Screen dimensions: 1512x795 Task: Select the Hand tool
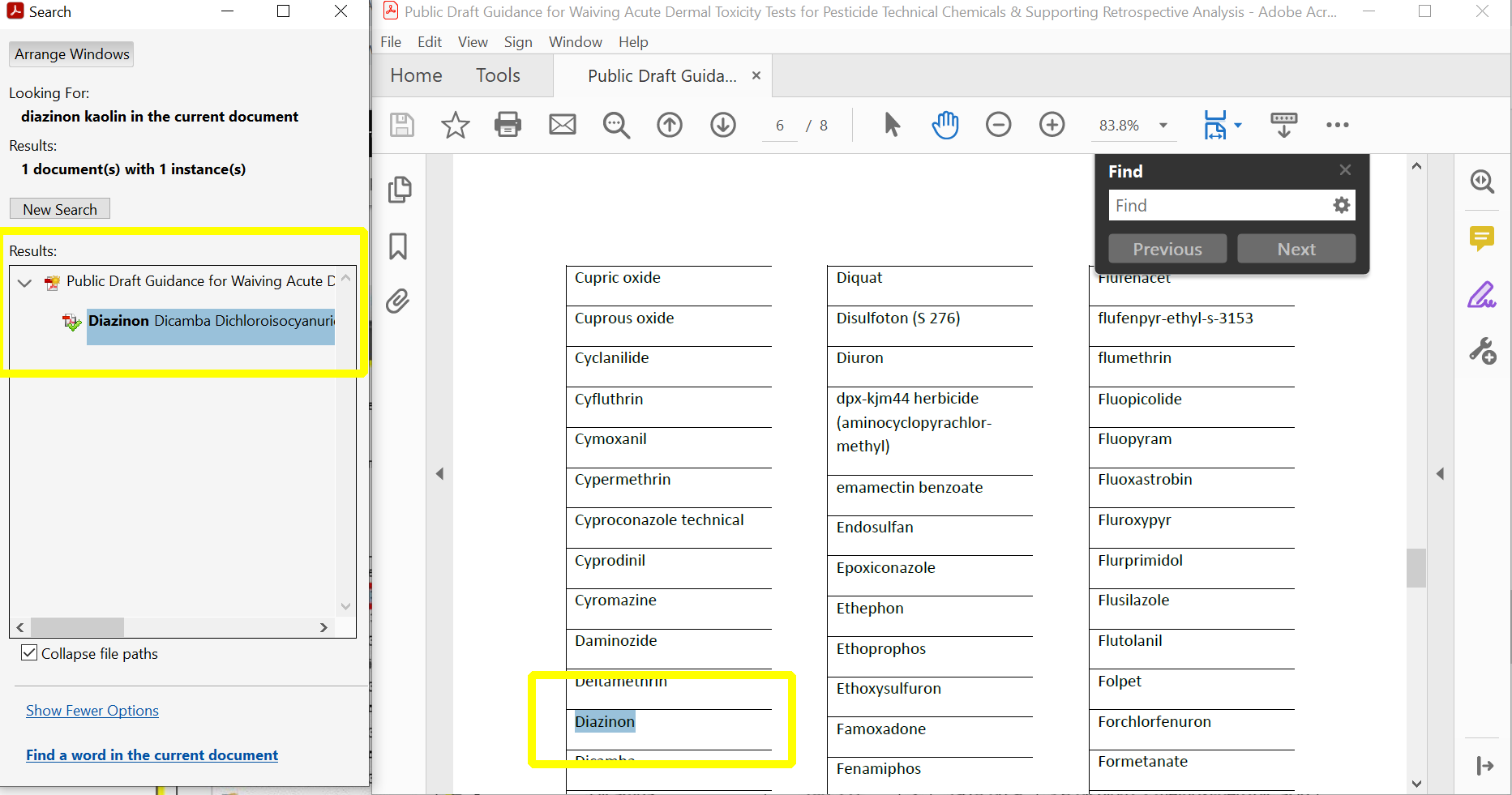click(x=944, y=125)
